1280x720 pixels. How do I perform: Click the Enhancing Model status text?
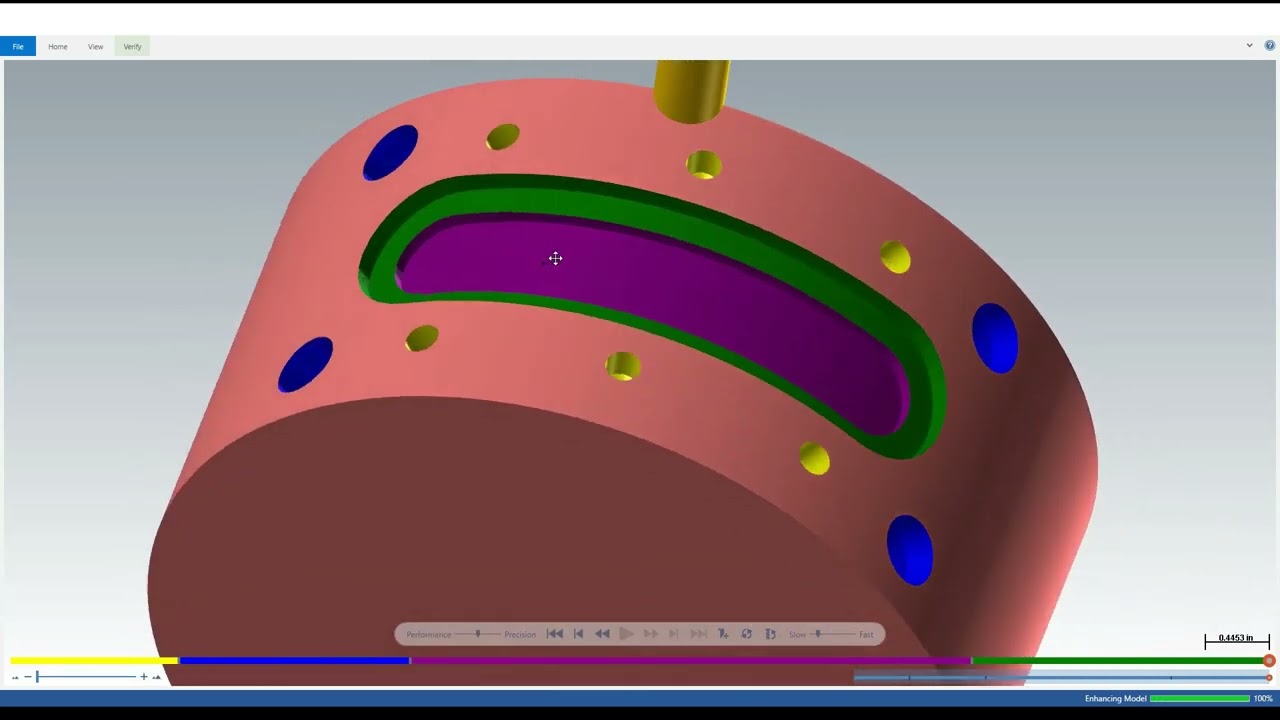(x=1115, y=698)
